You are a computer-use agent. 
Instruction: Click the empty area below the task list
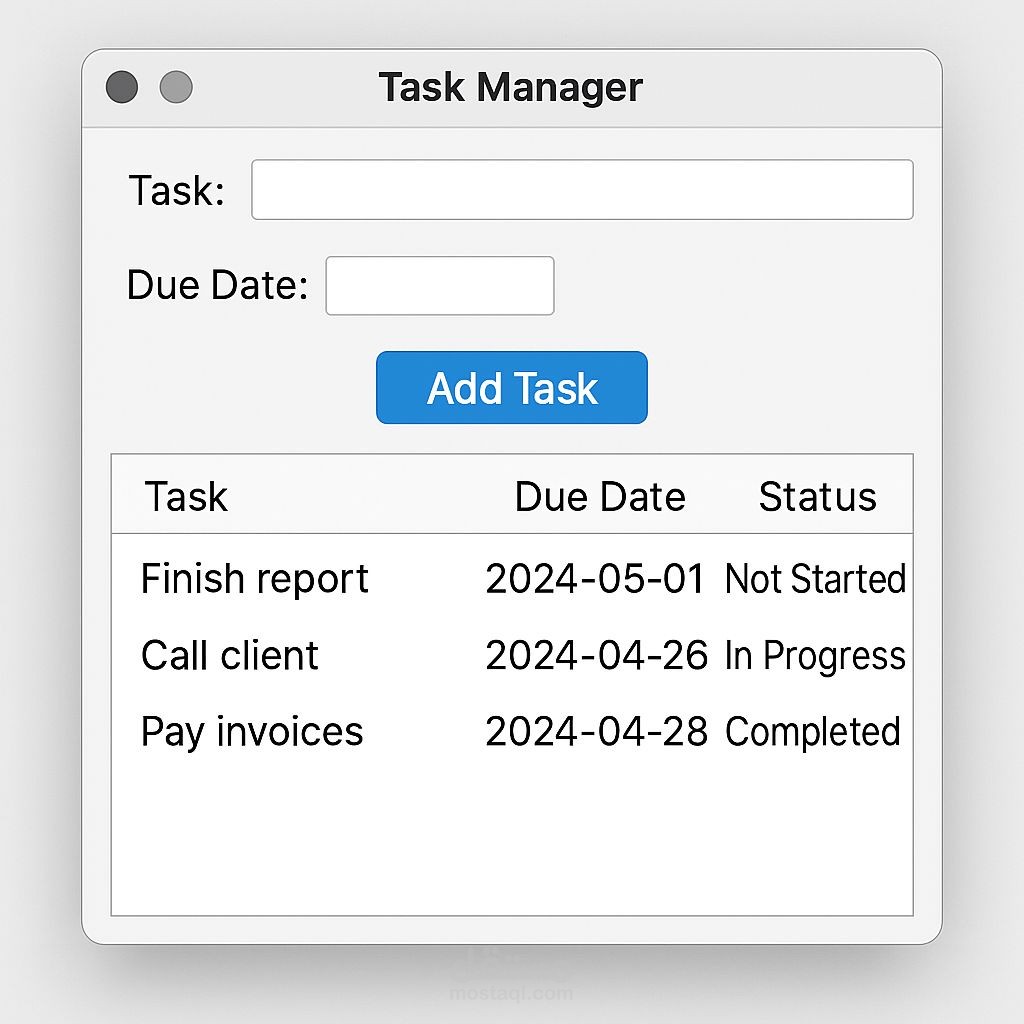[511, 840]
